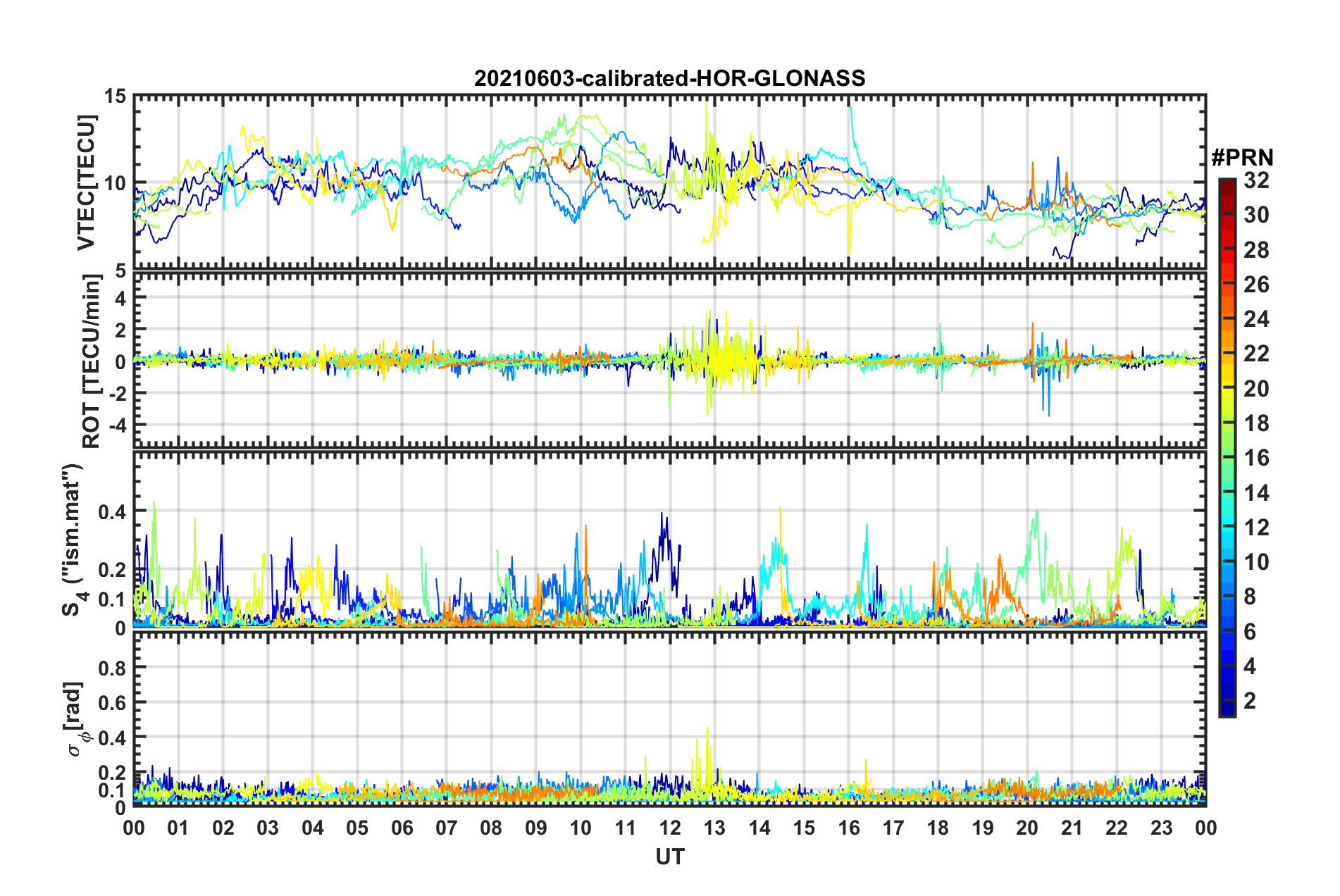Image resolution: width=1340 pixels, height=896 pixels.
Task: Select the "UT" x-axis label
Action: tap(669, 857)
